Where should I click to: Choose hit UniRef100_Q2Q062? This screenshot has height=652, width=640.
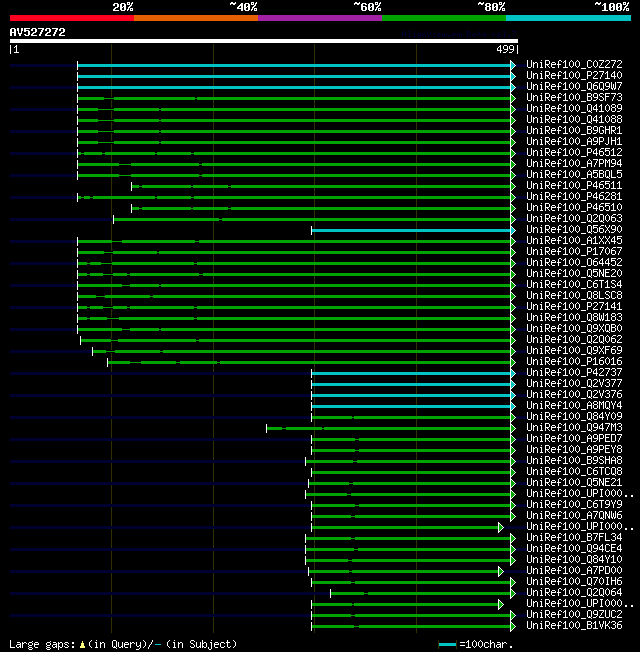point(574,340)
